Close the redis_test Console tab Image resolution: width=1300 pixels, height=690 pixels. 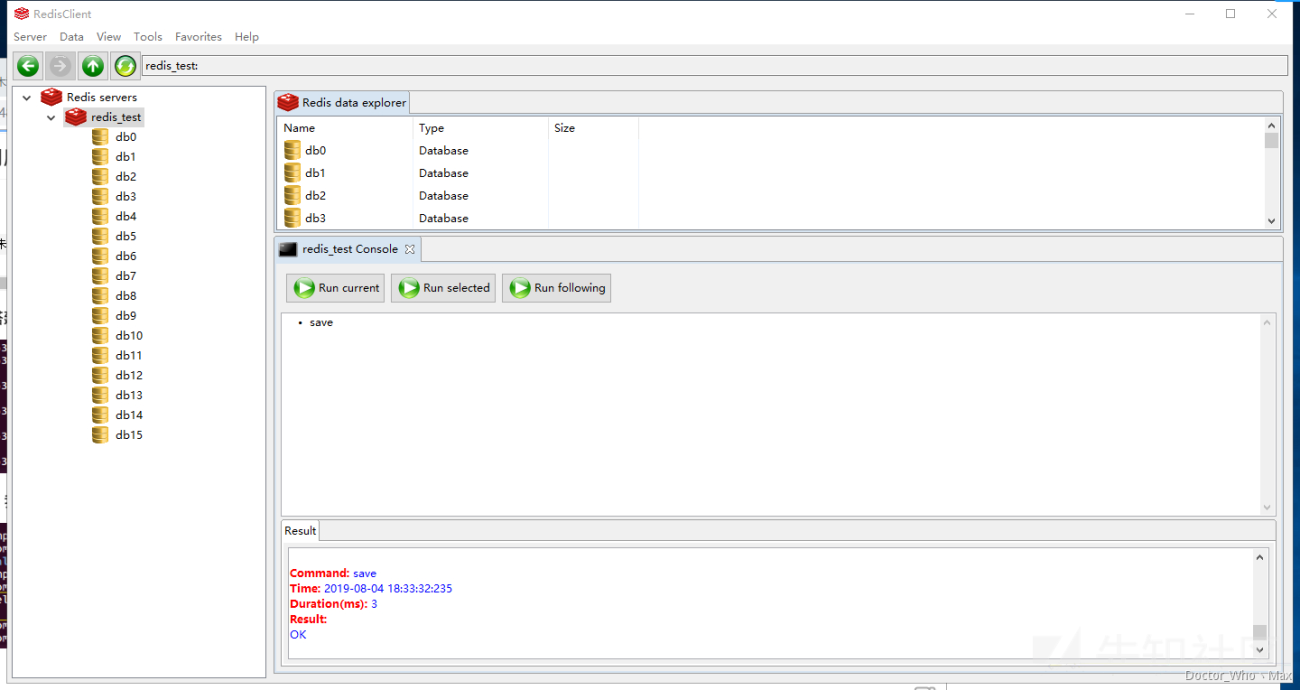pos(409,249)
